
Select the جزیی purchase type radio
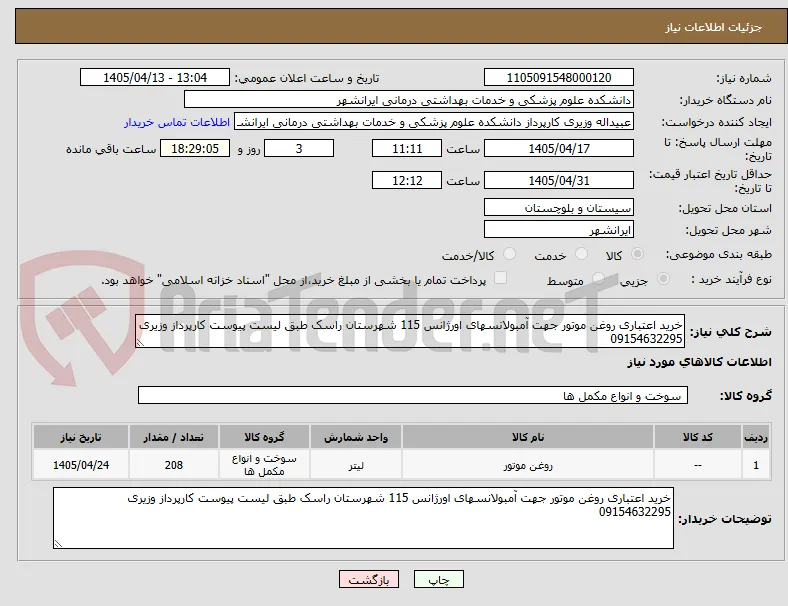click(663, 279)
